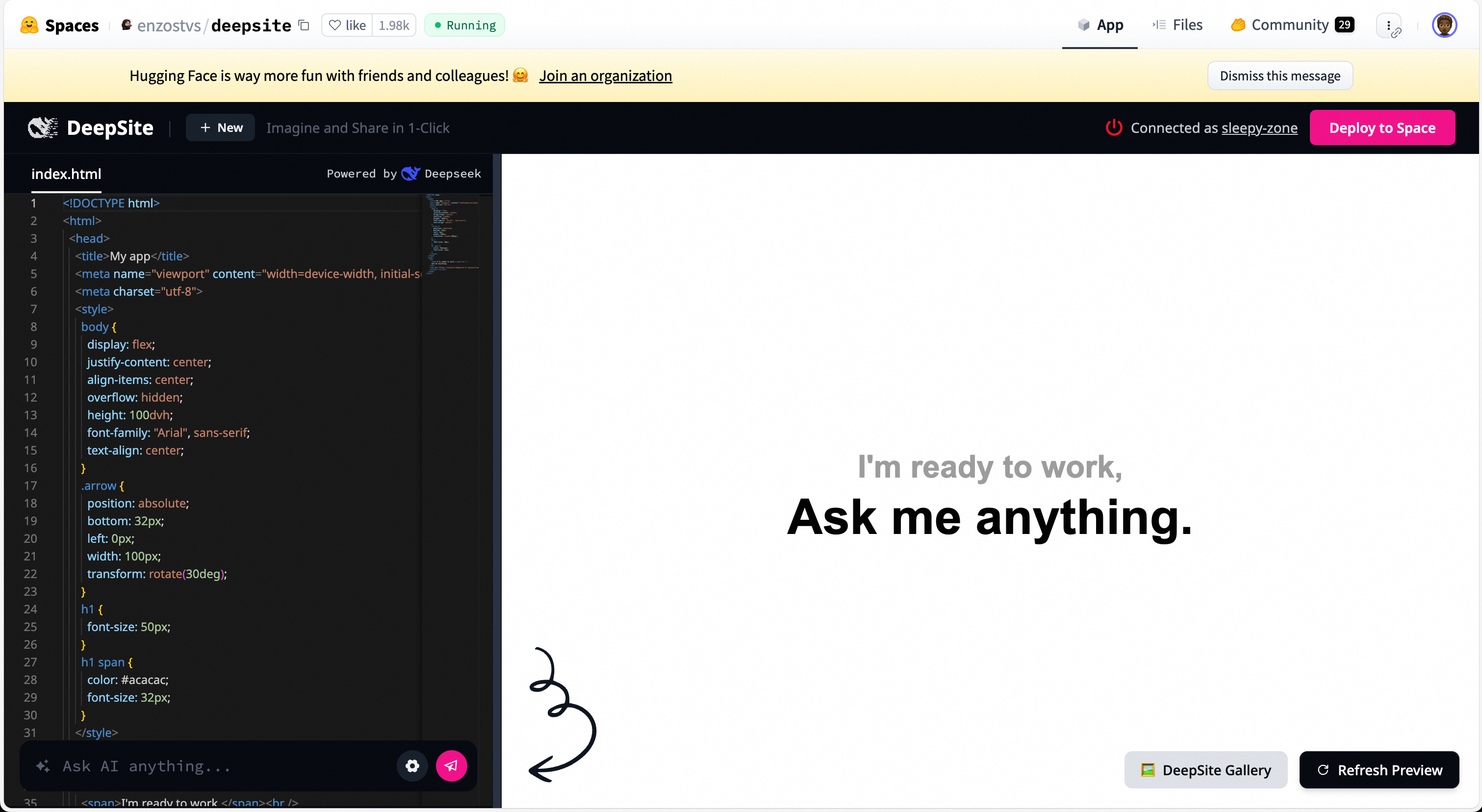
Task: Click Deploy to Space button
Action: click(1382, 127)
